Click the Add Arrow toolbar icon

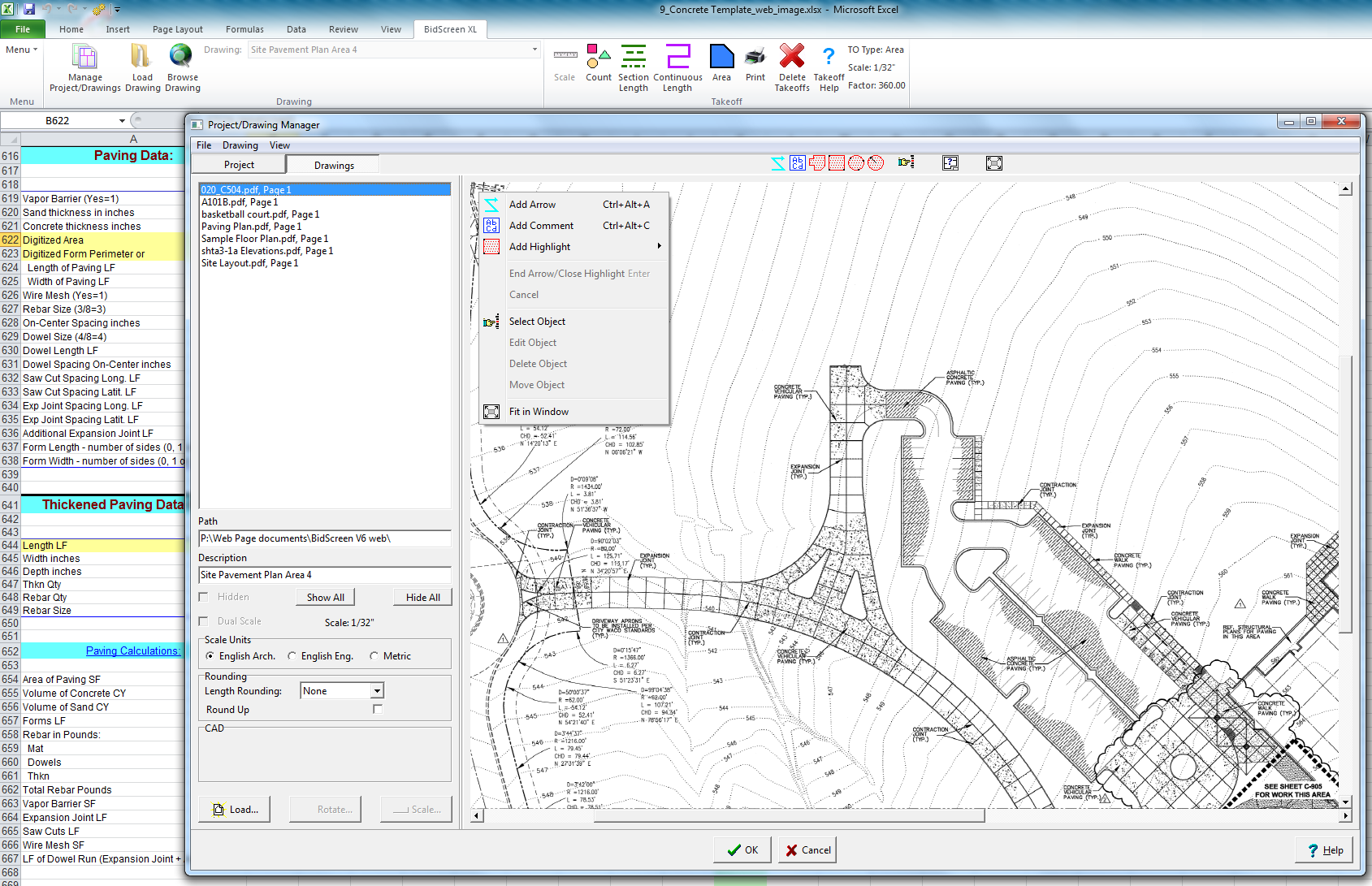pyautogui.click(x=777, y=163)
